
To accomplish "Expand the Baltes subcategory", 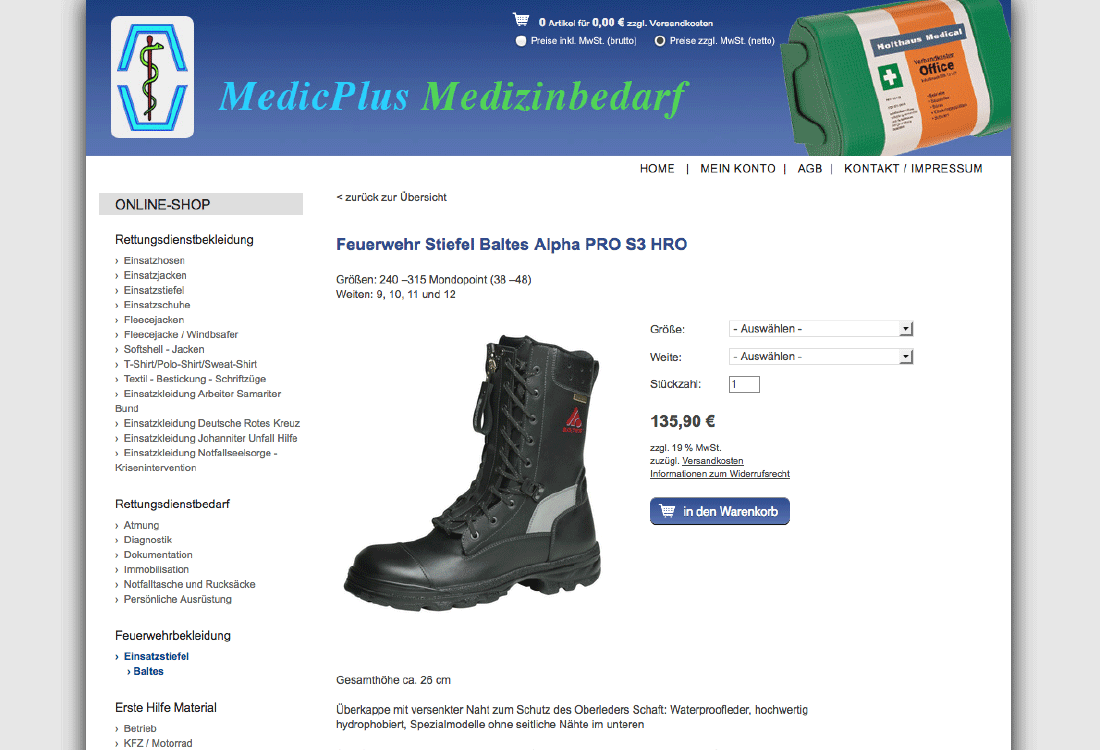I will tap(145, 671).
